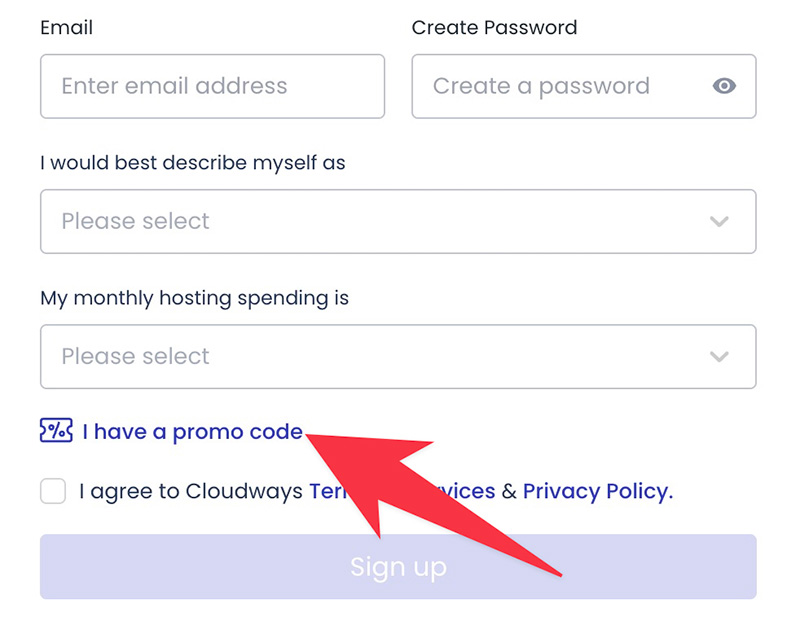Click the promo coupon ticket icon
This screenshot has width=800, height=627.
point(56,431)
